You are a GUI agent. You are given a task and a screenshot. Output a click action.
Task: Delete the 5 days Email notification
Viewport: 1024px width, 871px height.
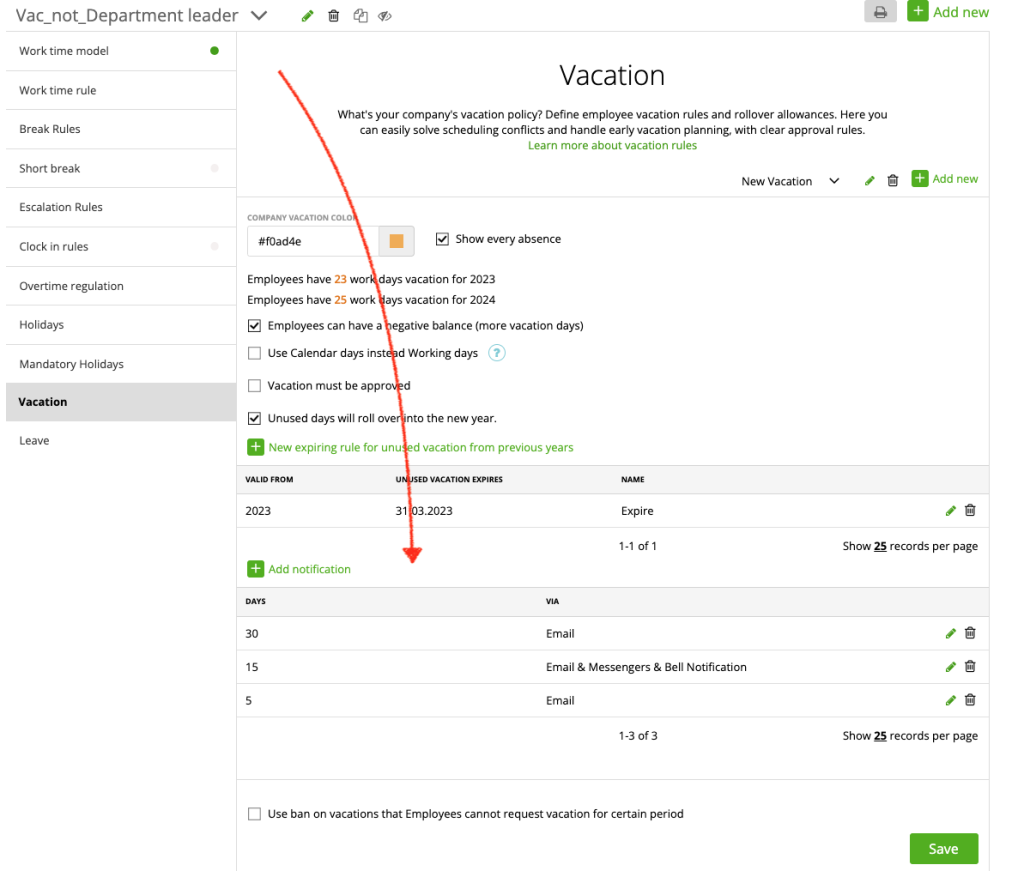[x=970, y=701]
